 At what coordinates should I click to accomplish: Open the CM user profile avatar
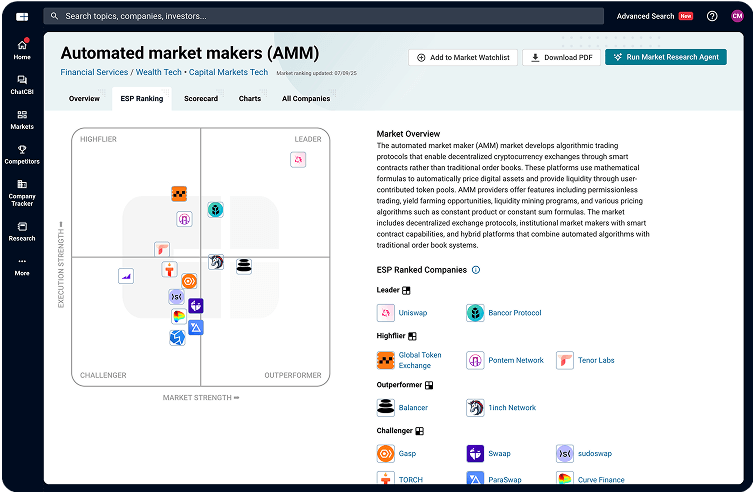pos(737,16)
